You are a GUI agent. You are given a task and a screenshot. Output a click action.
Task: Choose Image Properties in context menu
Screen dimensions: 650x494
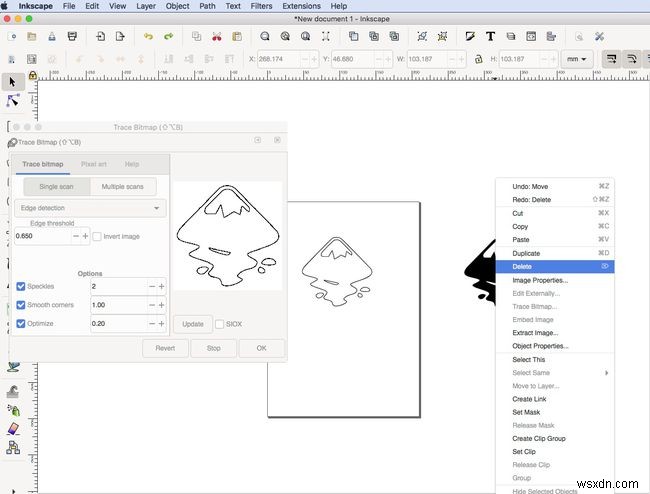(555, 280)
